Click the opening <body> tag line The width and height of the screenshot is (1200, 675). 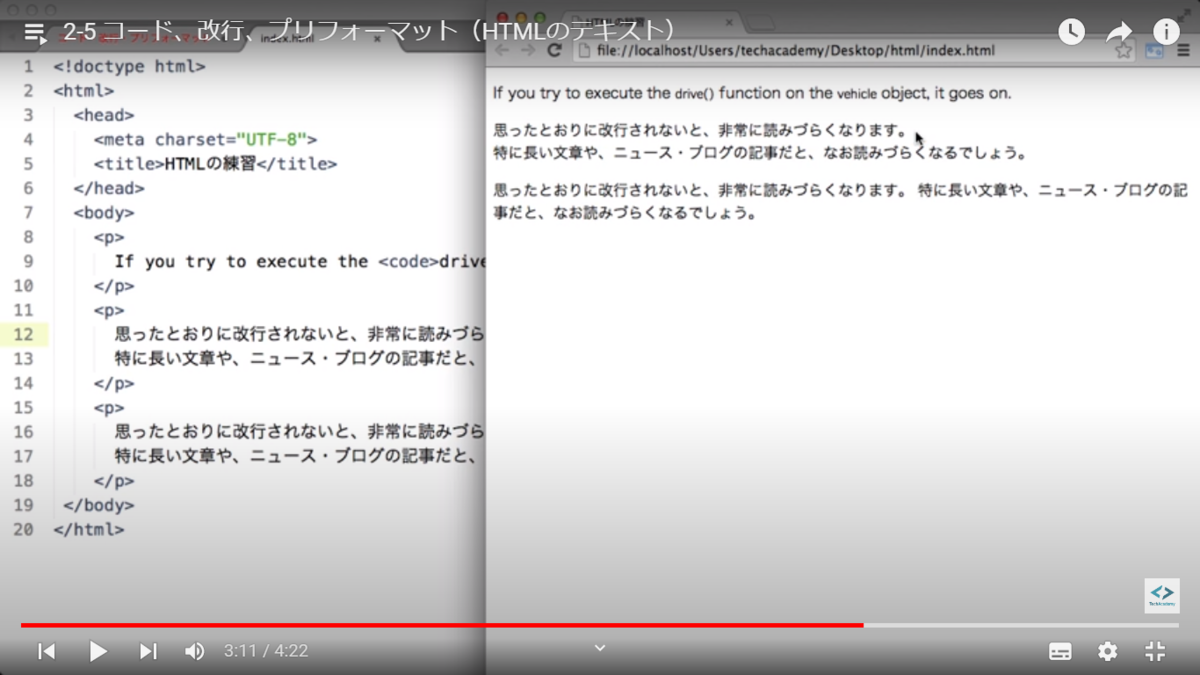click(104, 212)
